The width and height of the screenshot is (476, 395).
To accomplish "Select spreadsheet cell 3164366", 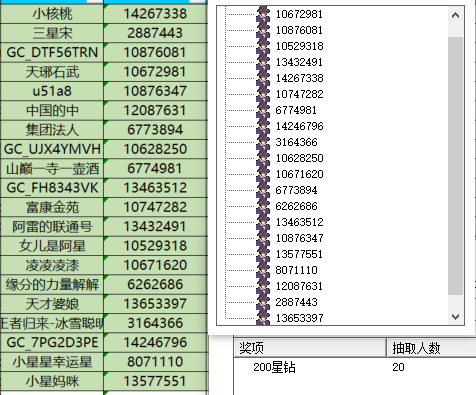I will 155,323.
